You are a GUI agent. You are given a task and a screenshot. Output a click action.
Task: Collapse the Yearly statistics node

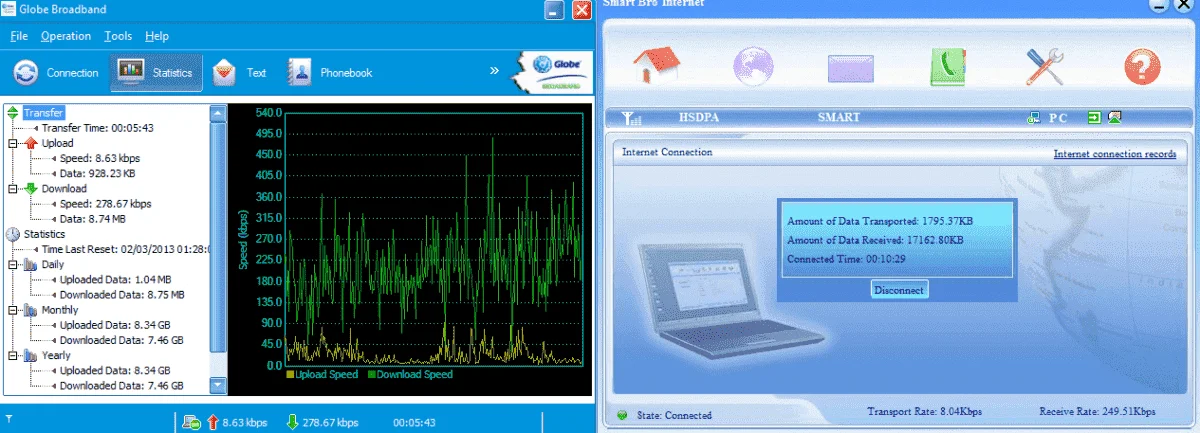[13, 355]
